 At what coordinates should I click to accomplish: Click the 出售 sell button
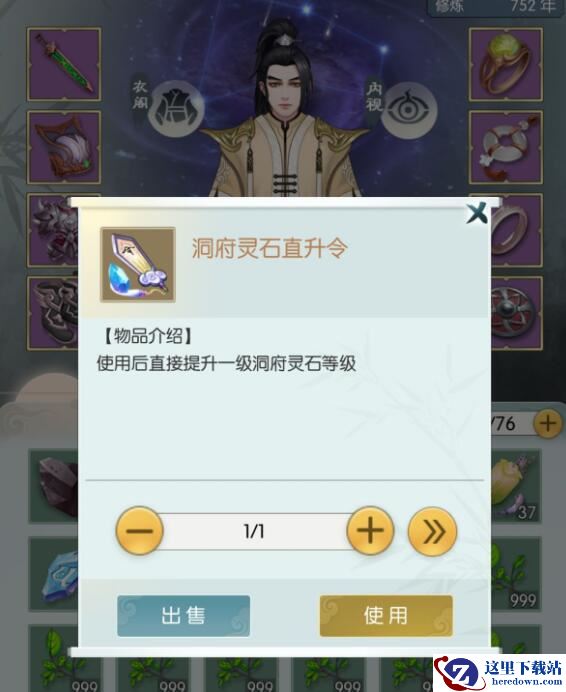pyautogui.click(x=184, y=616)
